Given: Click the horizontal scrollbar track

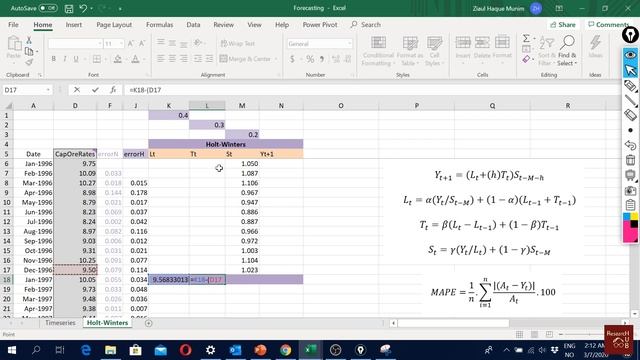Looking at the screenshot, I should [x=508, y=323].
